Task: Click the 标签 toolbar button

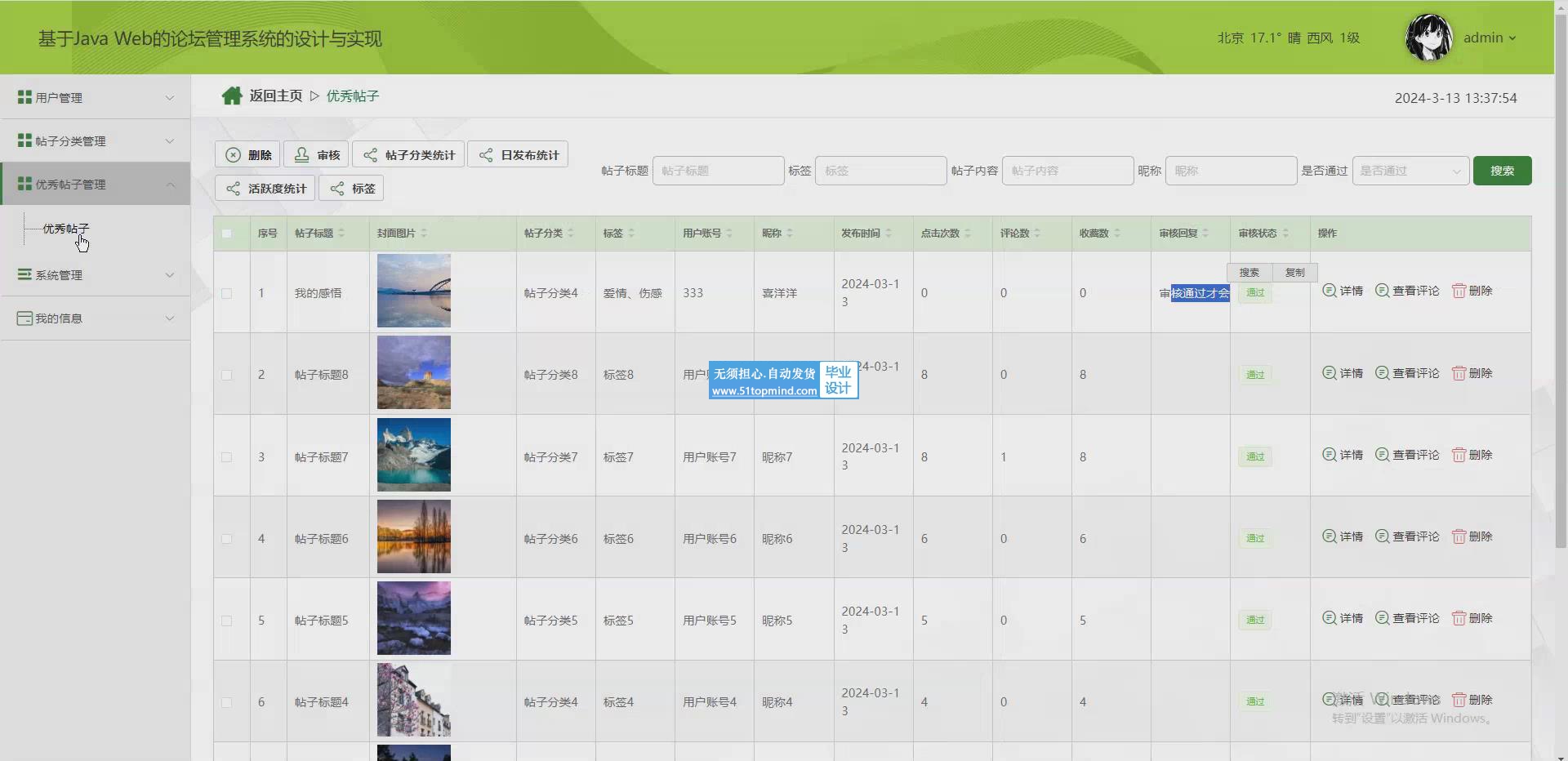Action: tap(351, 188)
